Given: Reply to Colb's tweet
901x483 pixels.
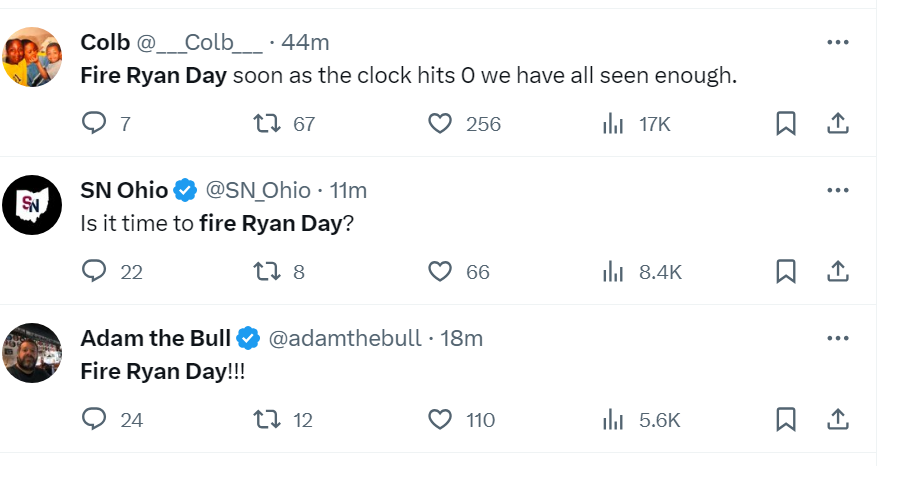Looking at the screenshot, I should (94, 123).
